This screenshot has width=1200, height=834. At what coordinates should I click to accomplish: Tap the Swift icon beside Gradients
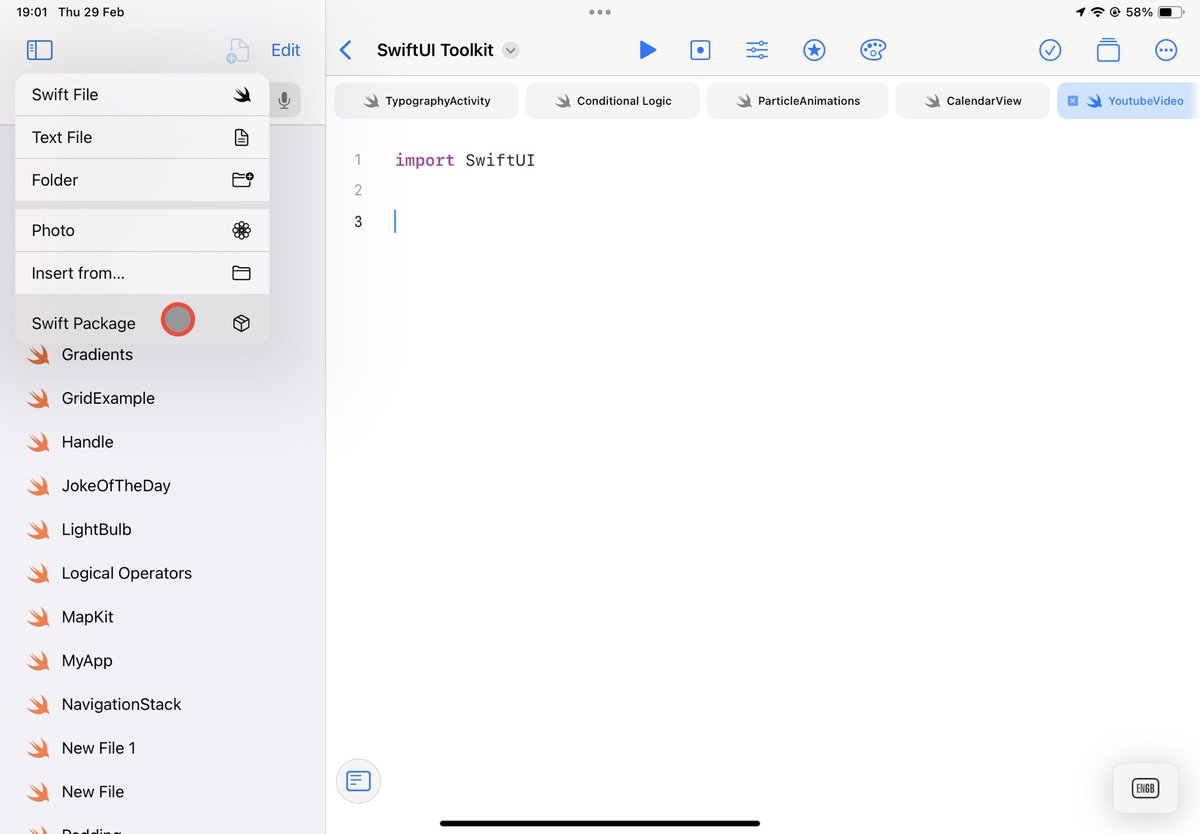38,355
